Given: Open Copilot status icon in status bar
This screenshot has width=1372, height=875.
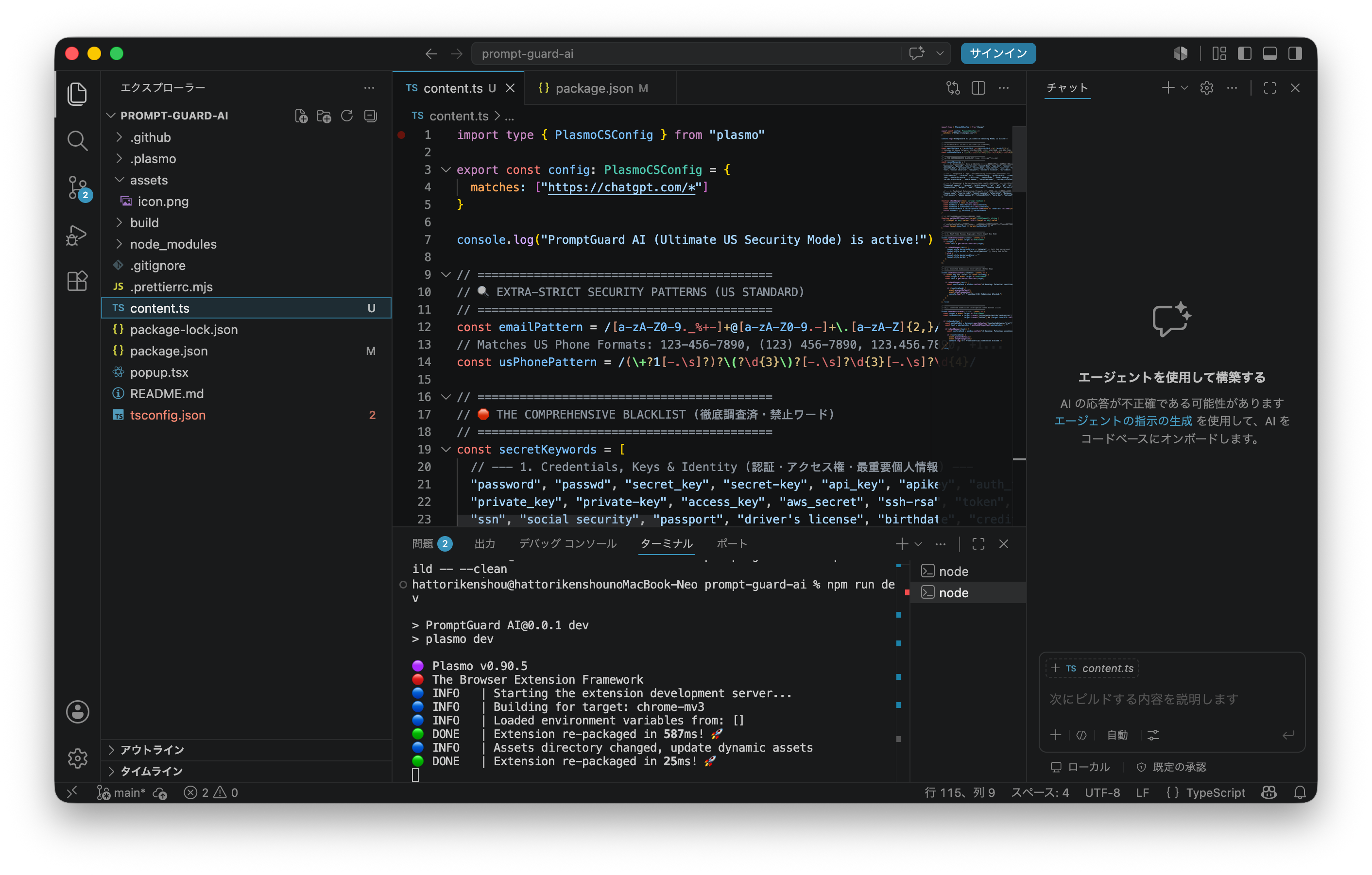Looking at the screenshot, I should [x=1269, y=792].
